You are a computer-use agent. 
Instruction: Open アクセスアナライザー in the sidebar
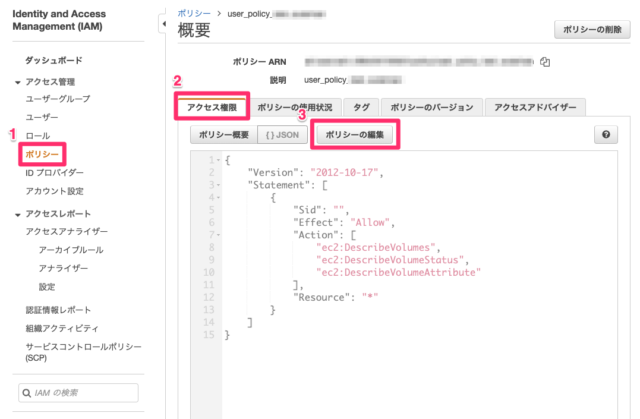pos(67,231)
